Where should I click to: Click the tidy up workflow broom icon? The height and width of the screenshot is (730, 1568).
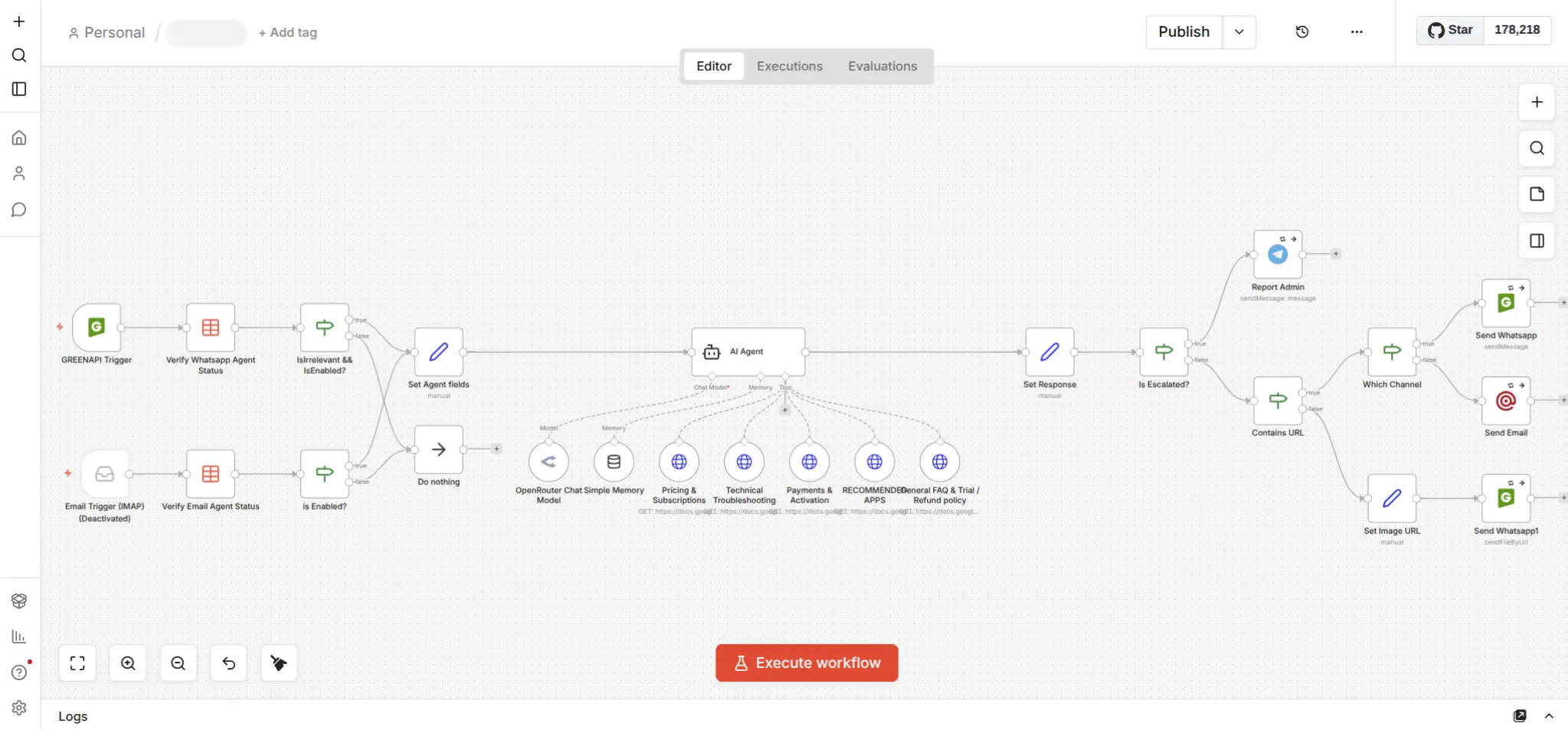pyautogui.click(x=279, y=663)
